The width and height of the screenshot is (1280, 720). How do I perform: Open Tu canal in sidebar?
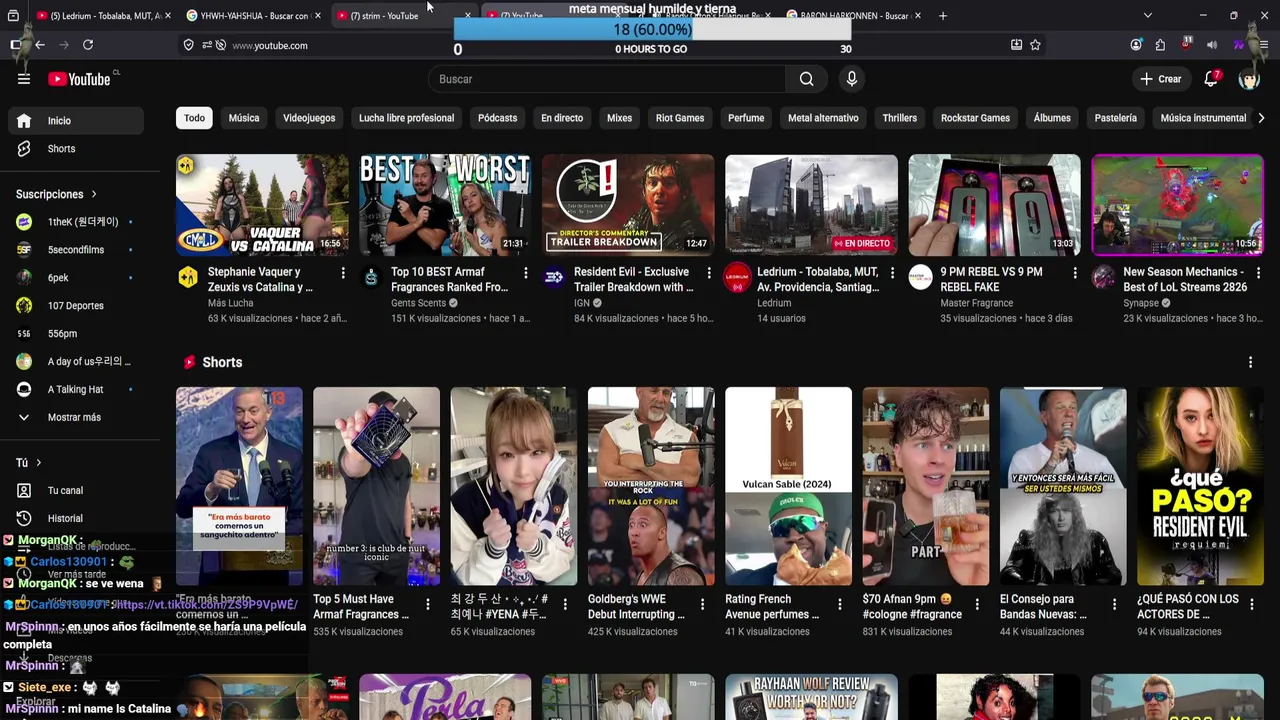tap(76, 490)
